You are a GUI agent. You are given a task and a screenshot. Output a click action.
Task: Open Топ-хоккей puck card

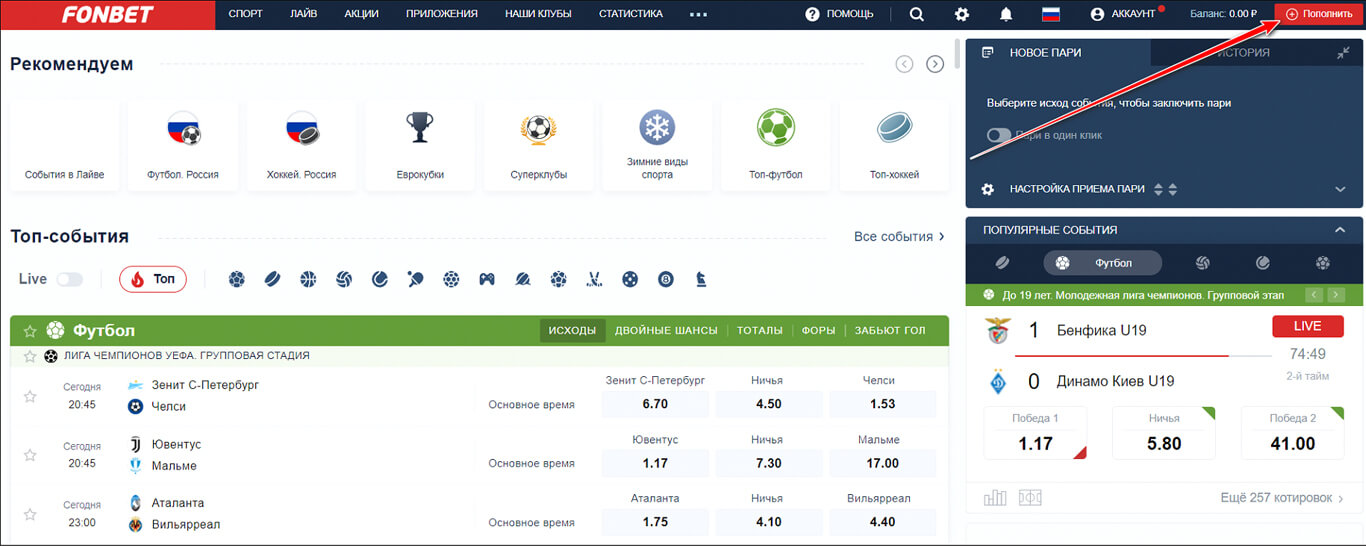coord(894,146)
